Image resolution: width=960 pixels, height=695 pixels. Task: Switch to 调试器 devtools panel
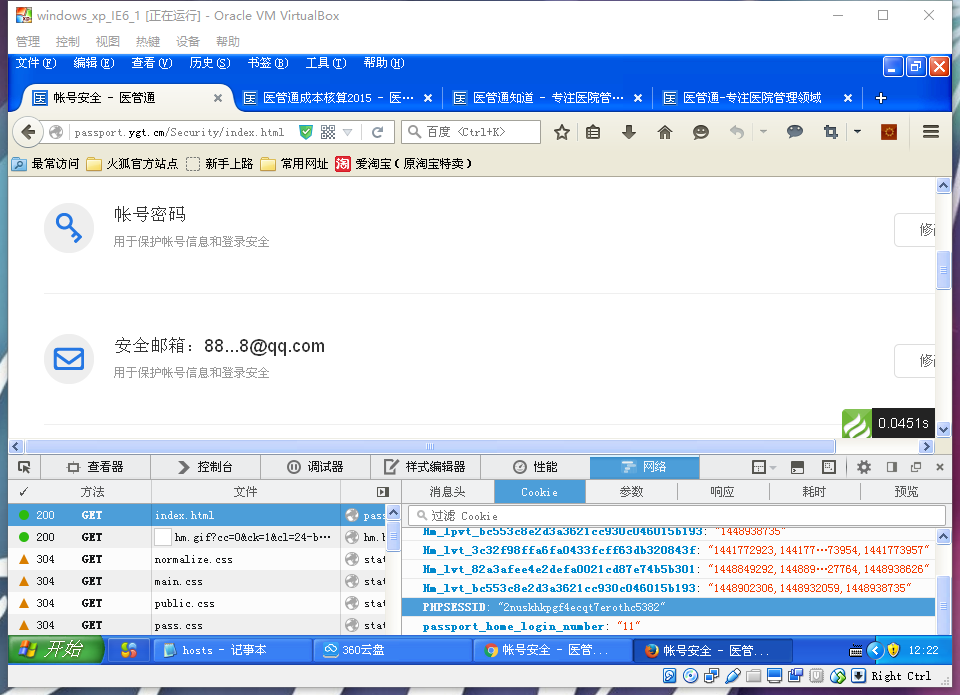(315, 467)
